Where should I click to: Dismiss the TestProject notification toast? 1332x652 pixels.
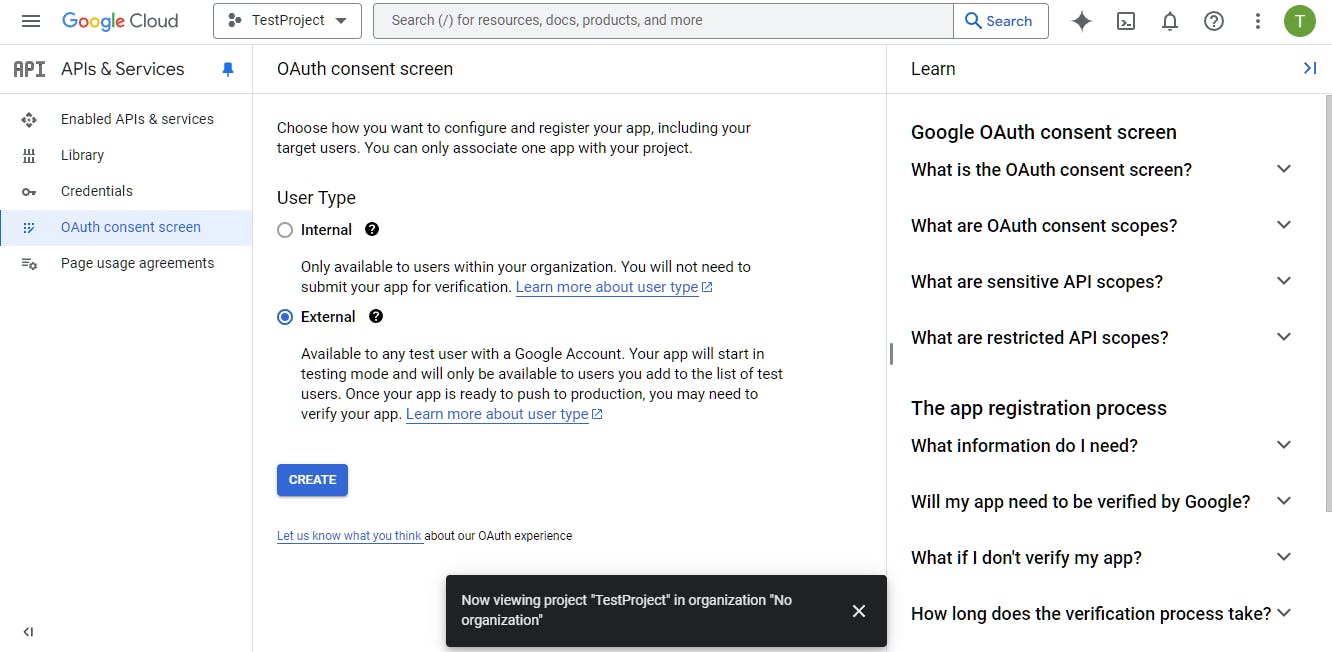coord(859,611)
